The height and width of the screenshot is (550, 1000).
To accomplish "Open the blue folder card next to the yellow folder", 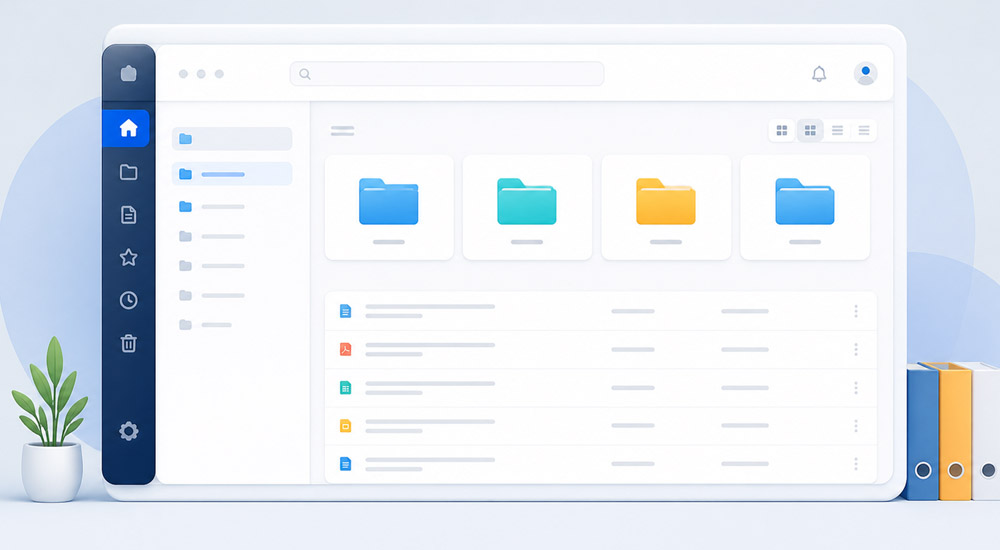I will click(x=805, y=207).
